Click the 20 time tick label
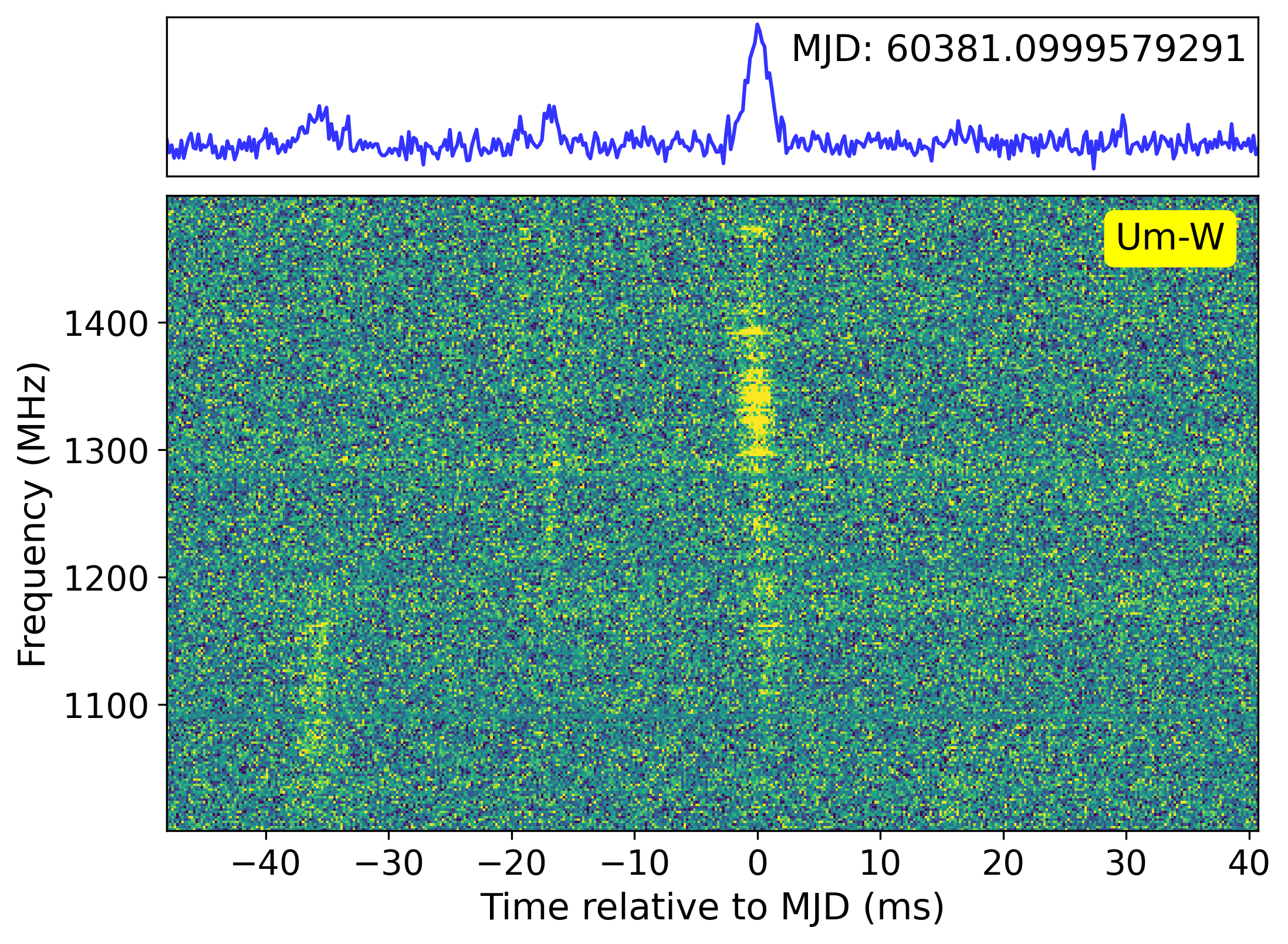The width and height of the screenshot is (1288, 944). click(1003, 863)
